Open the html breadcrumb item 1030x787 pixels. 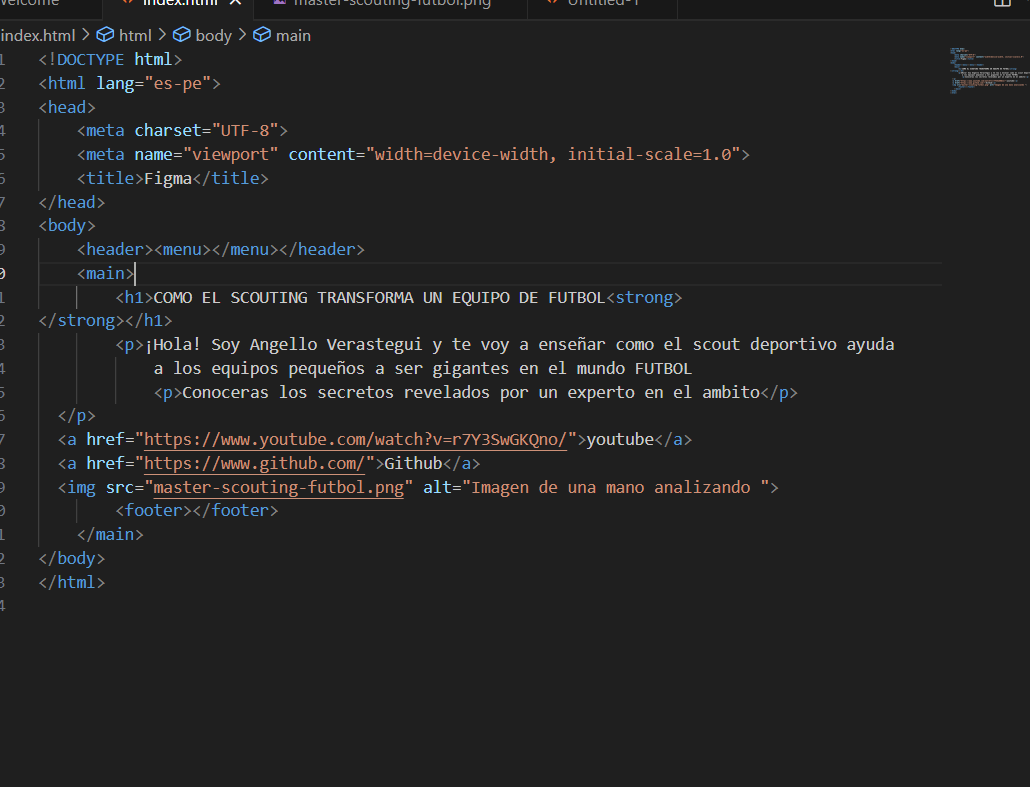point(135,35)
